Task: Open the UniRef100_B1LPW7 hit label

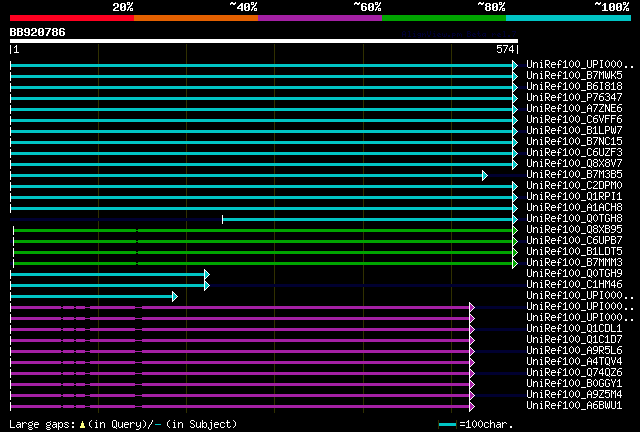Action: pyautogui.click(x=574, y=131)
